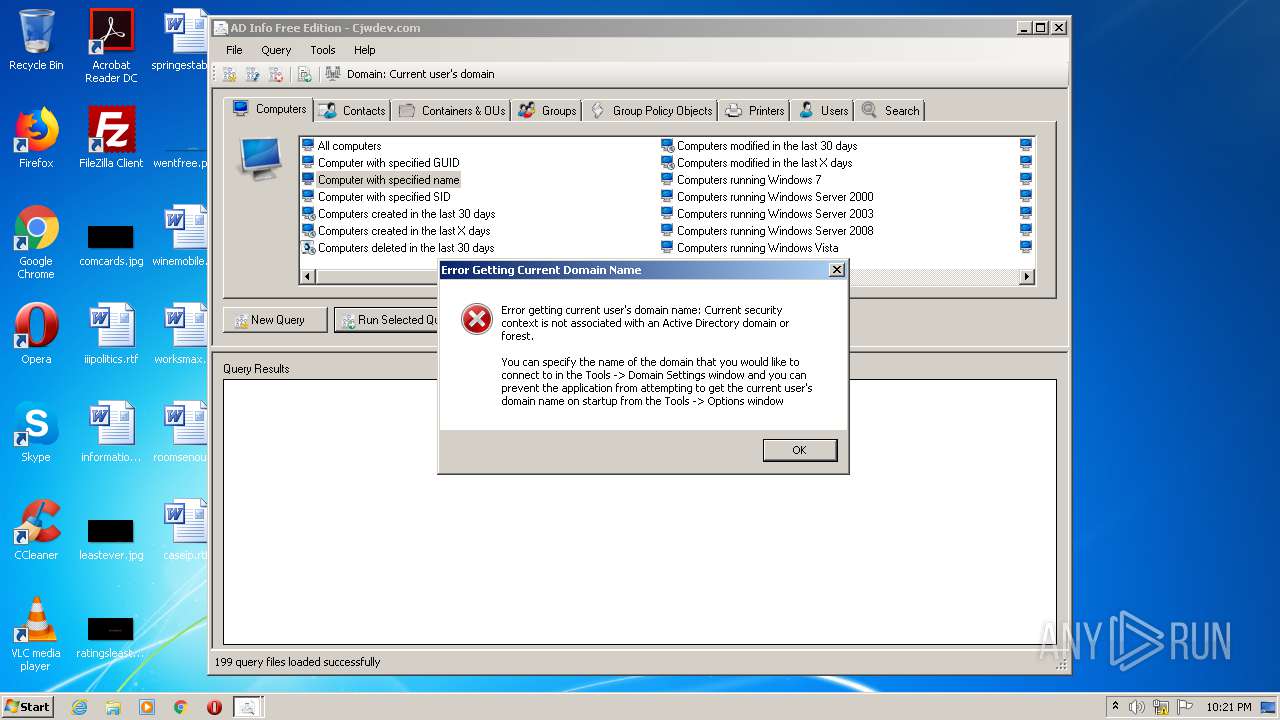
Task: Select the Skype desktop icon
Action: point(36,432)
